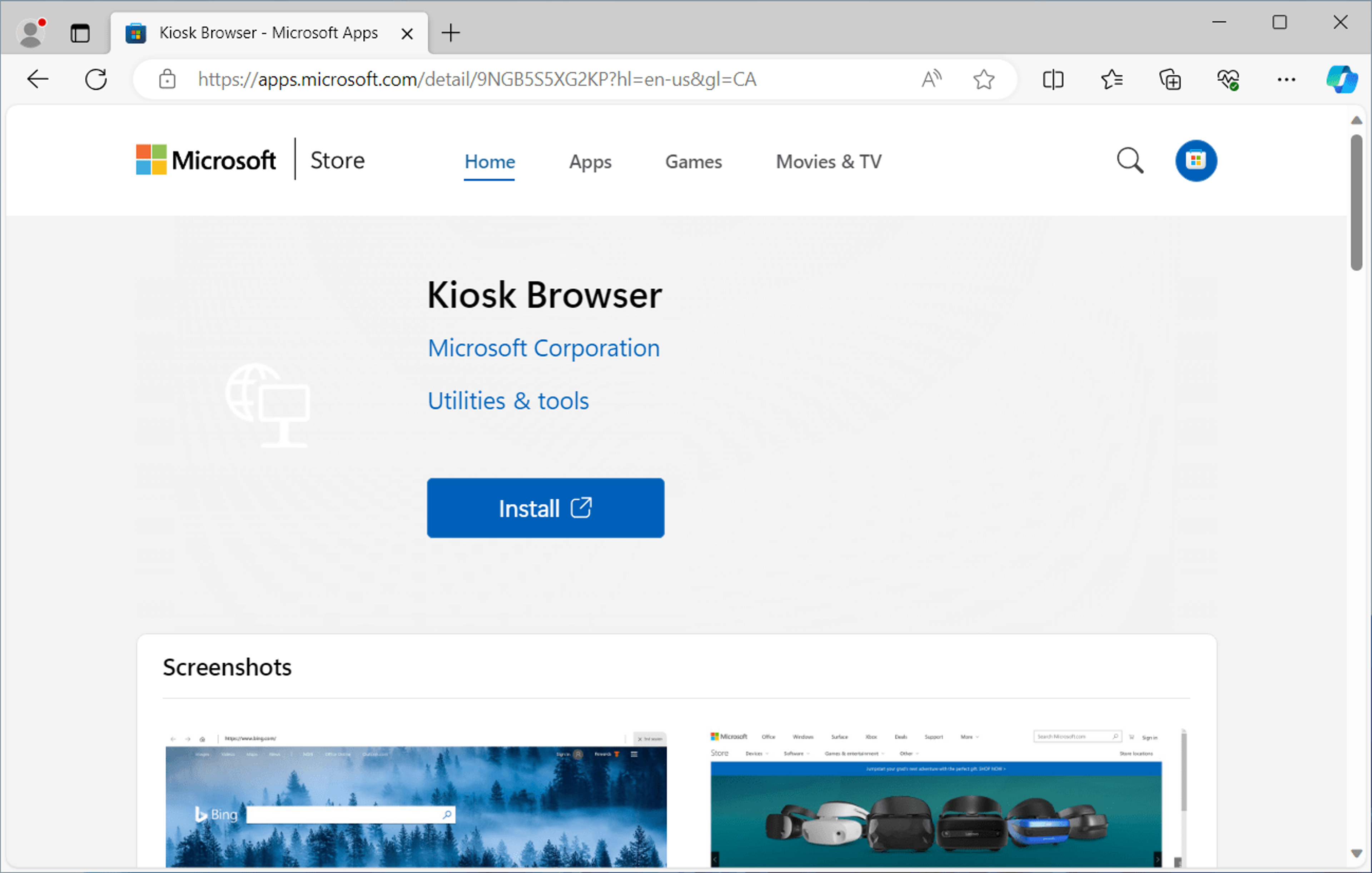The height and width of the screenshot is (873, 1372).
Task: View site information lock icon
Action: tap(167, 79)
